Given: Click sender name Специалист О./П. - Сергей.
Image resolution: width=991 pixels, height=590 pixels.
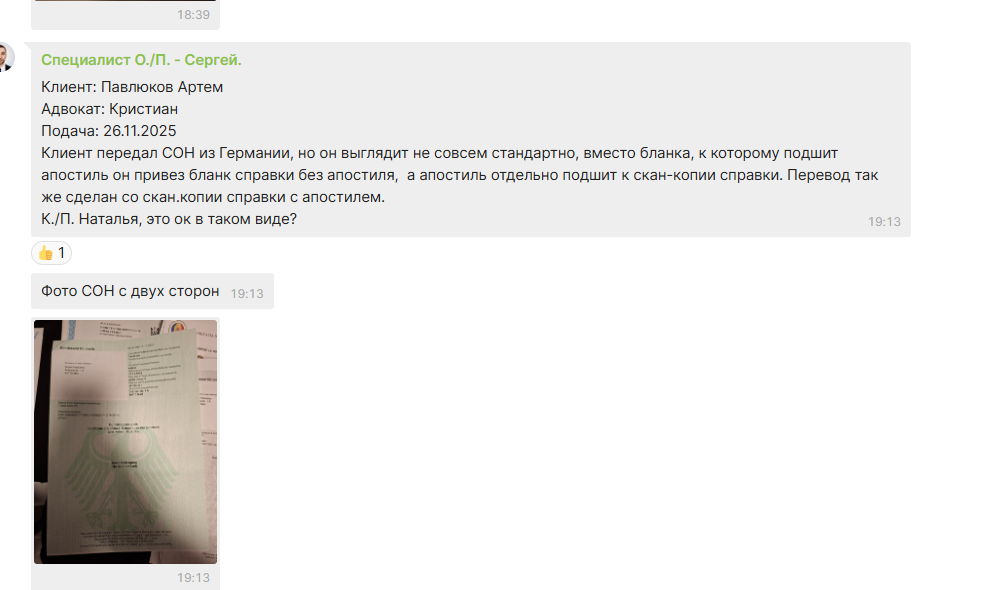Looking at the screenshot, I should click(x=141, y=60).
